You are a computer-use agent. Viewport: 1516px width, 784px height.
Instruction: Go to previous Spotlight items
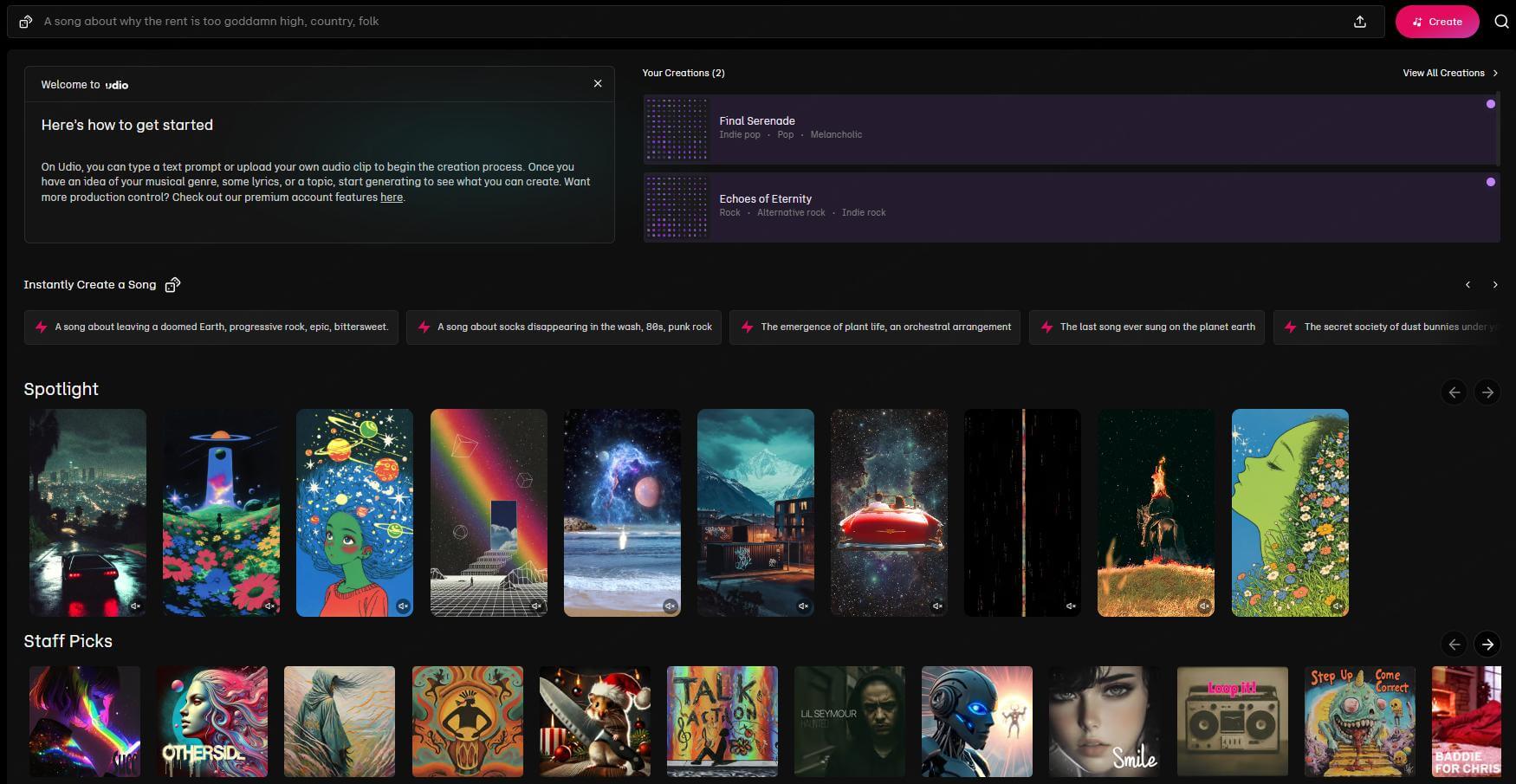point(1454,392)
